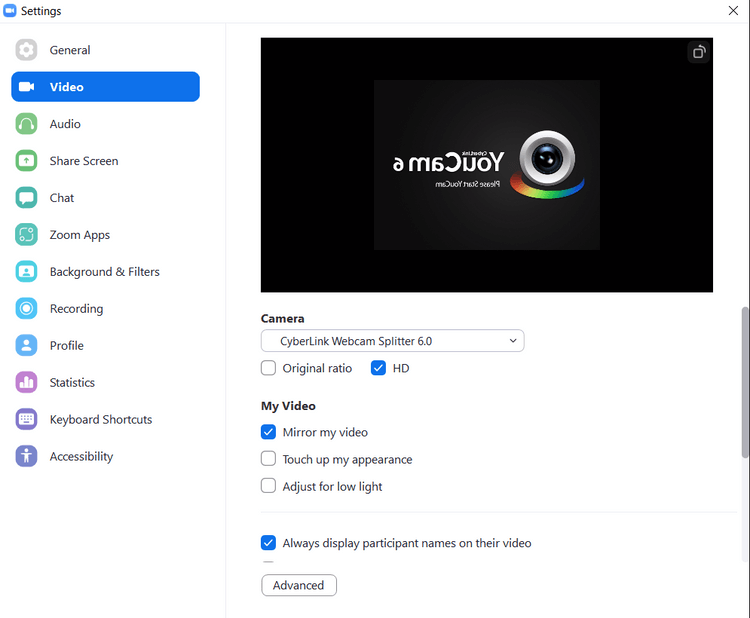
Task: Click the Video camera icon in sidebar
Action: 26,87
